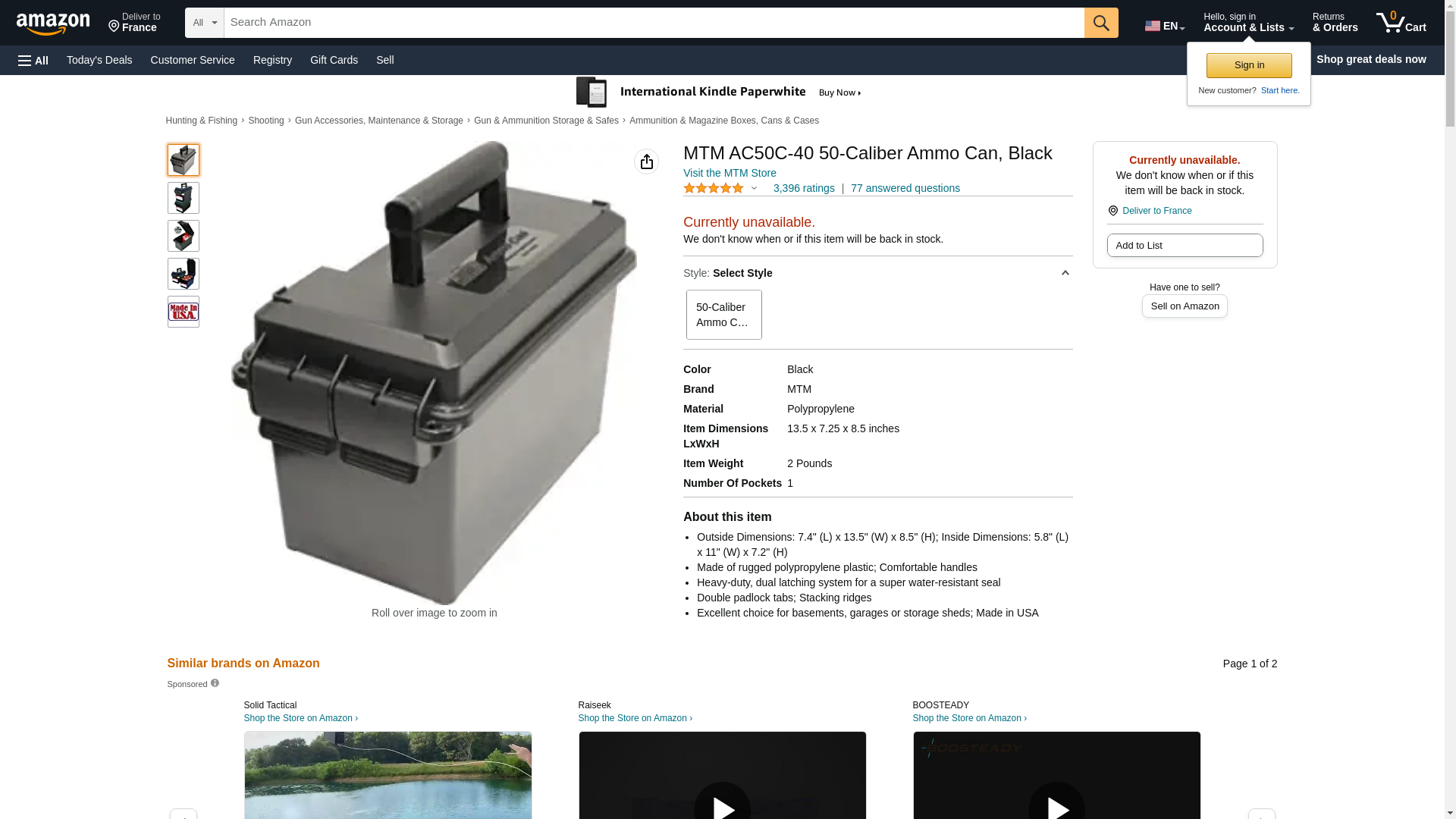Open the star ratings dropdown arrow
Viewport: 1456px width, 819px height.
[x=754, y=188]
